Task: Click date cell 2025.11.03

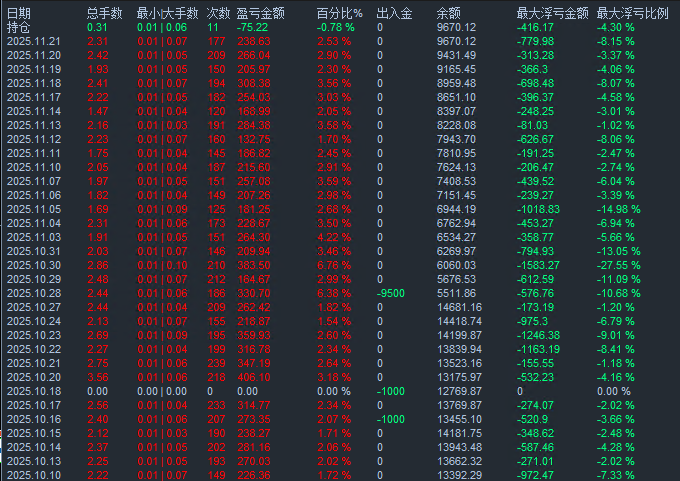Action: tap(34, 237)
